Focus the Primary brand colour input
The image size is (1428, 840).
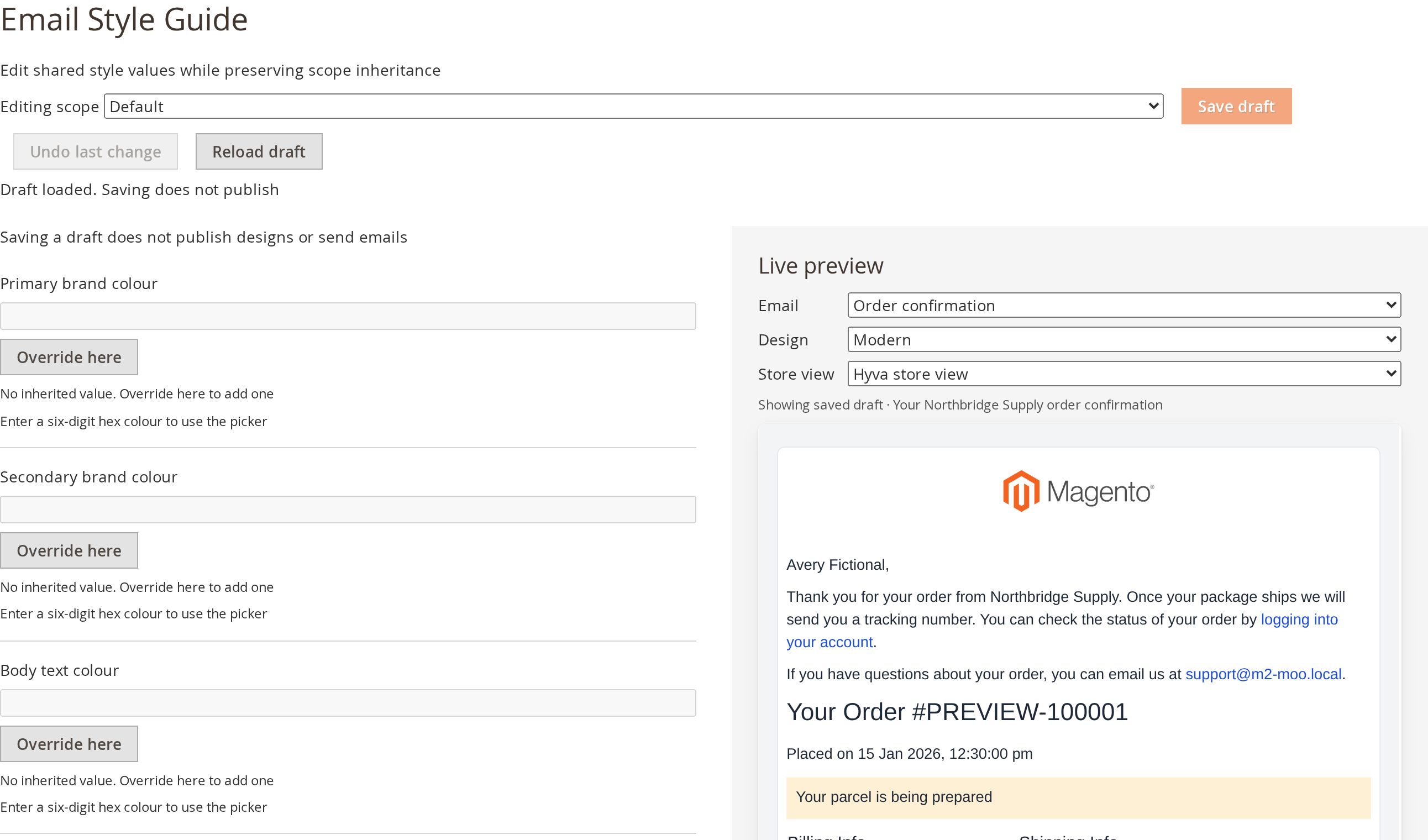348,316
